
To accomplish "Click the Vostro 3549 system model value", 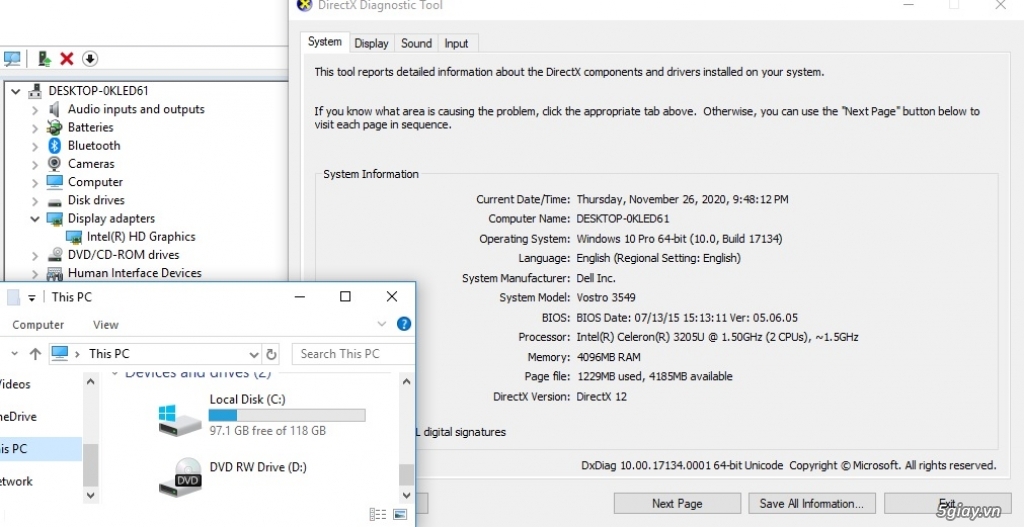I will [606, 298].
